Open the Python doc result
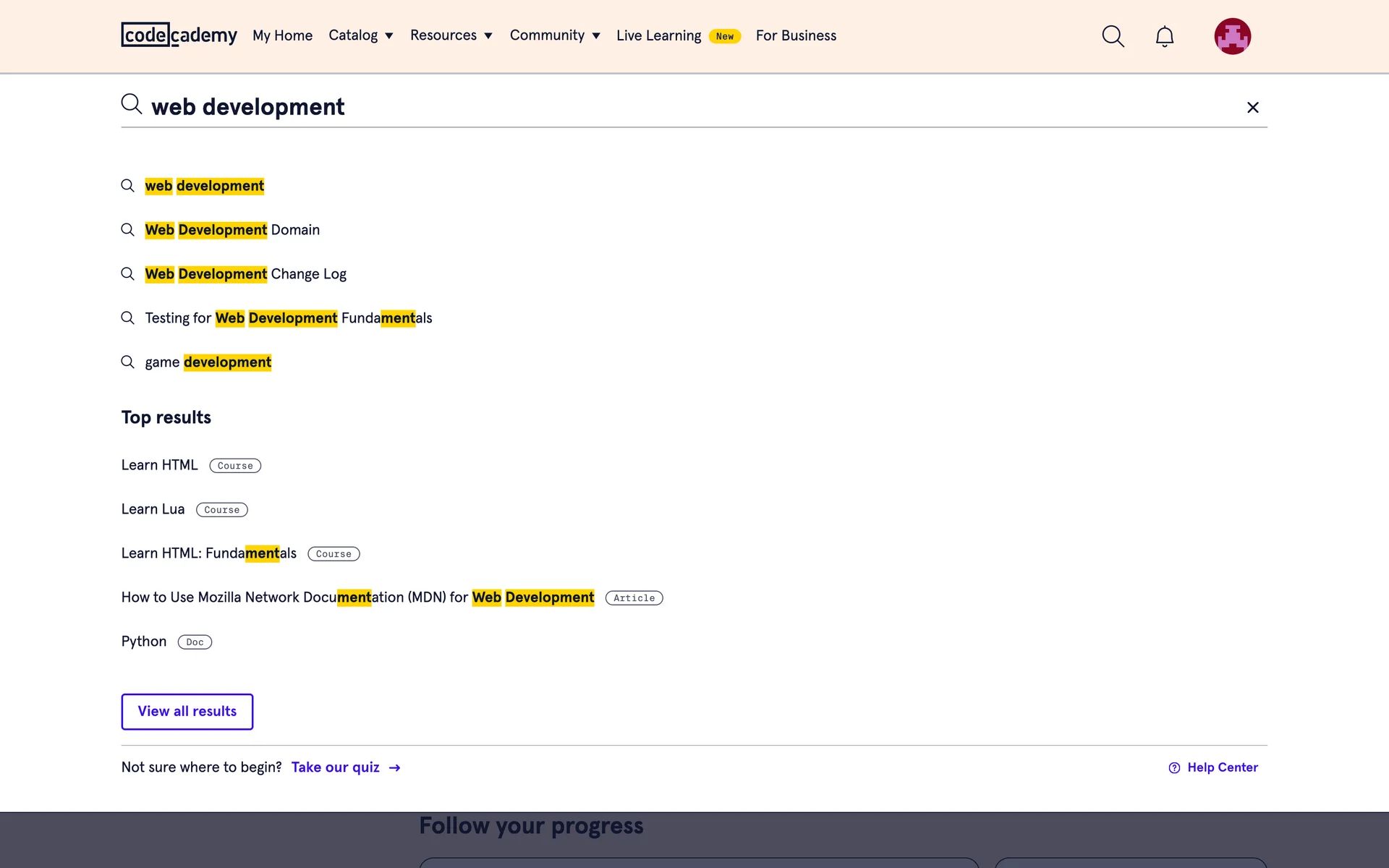 144,642
